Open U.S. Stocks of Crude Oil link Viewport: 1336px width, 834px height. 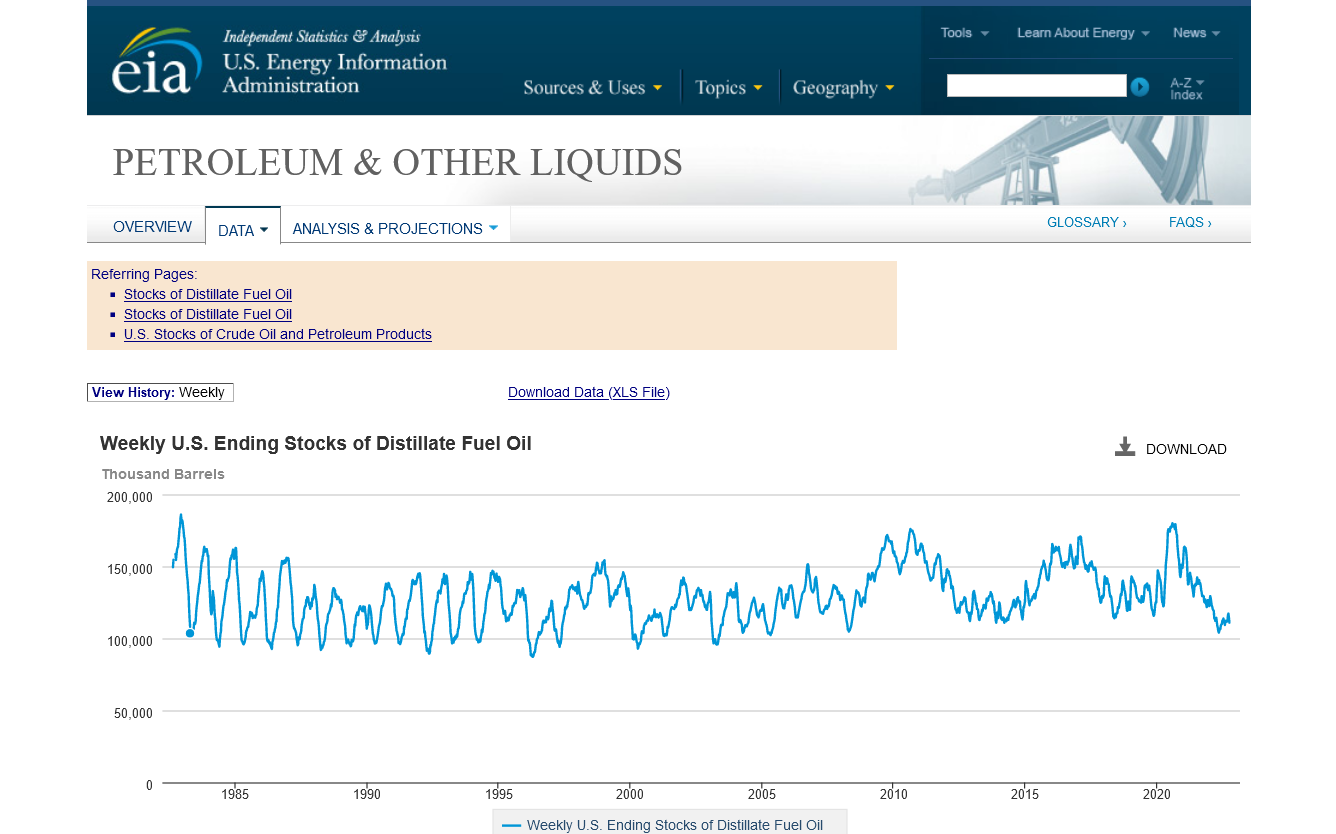(277, 334)
